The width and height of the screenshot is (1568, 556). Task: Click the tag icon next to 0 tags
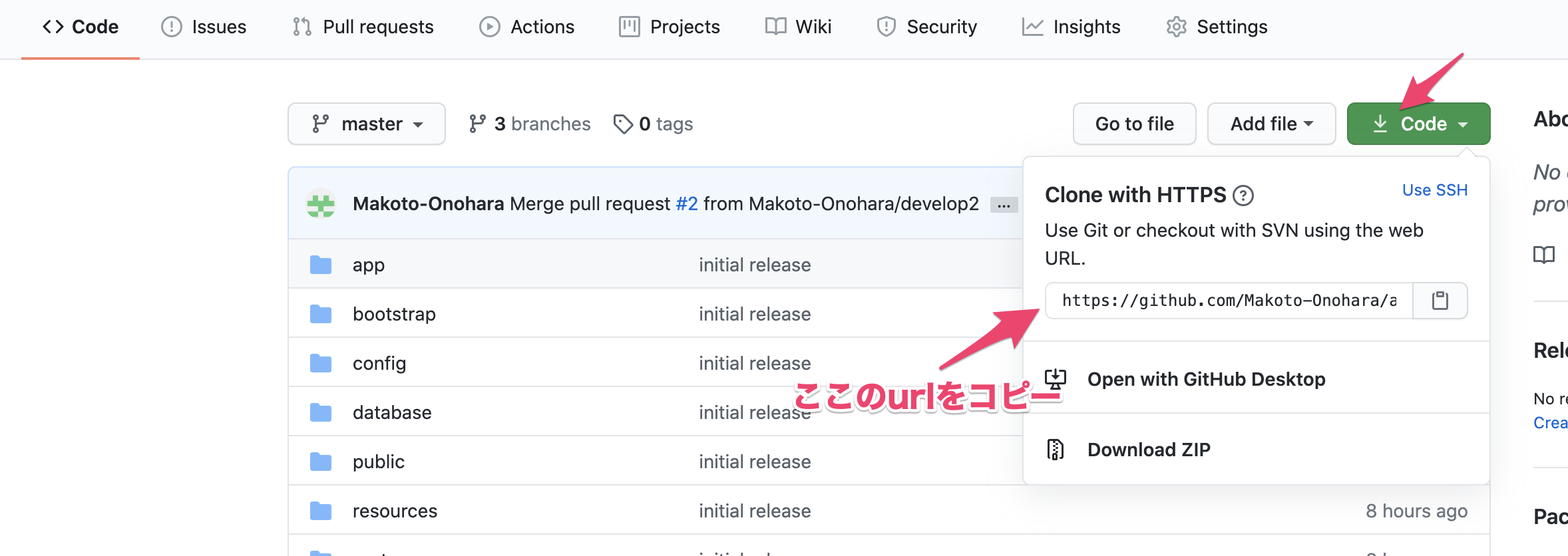(623, 124)
